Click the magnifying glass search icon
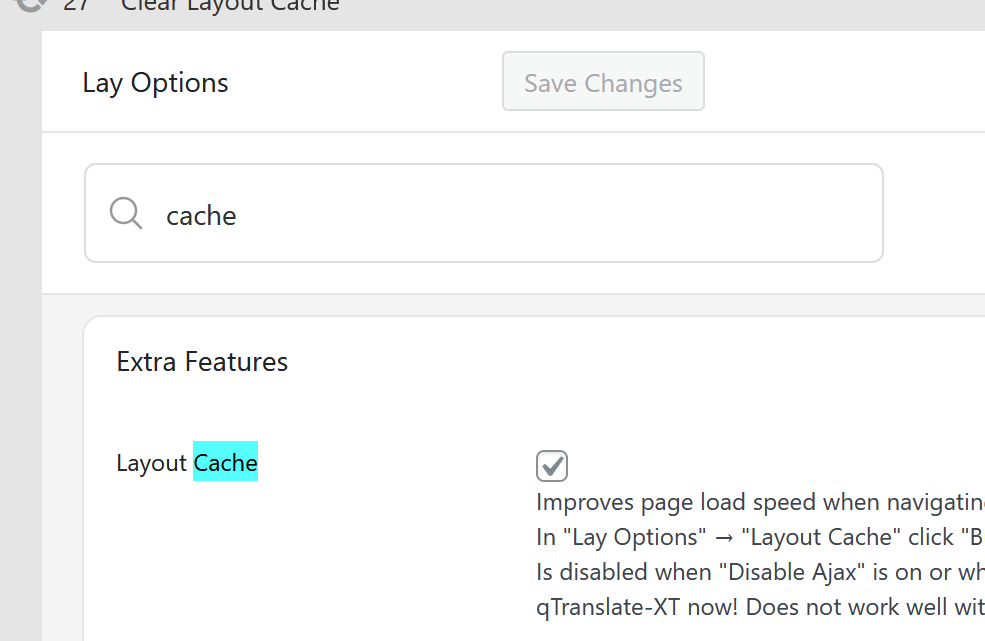Viewport: 985px width, 641px height. 126,213
